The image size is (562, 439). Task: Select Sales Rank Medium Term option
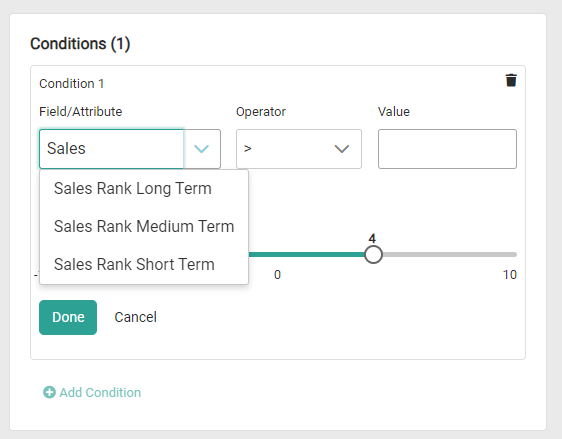[144, 226]
